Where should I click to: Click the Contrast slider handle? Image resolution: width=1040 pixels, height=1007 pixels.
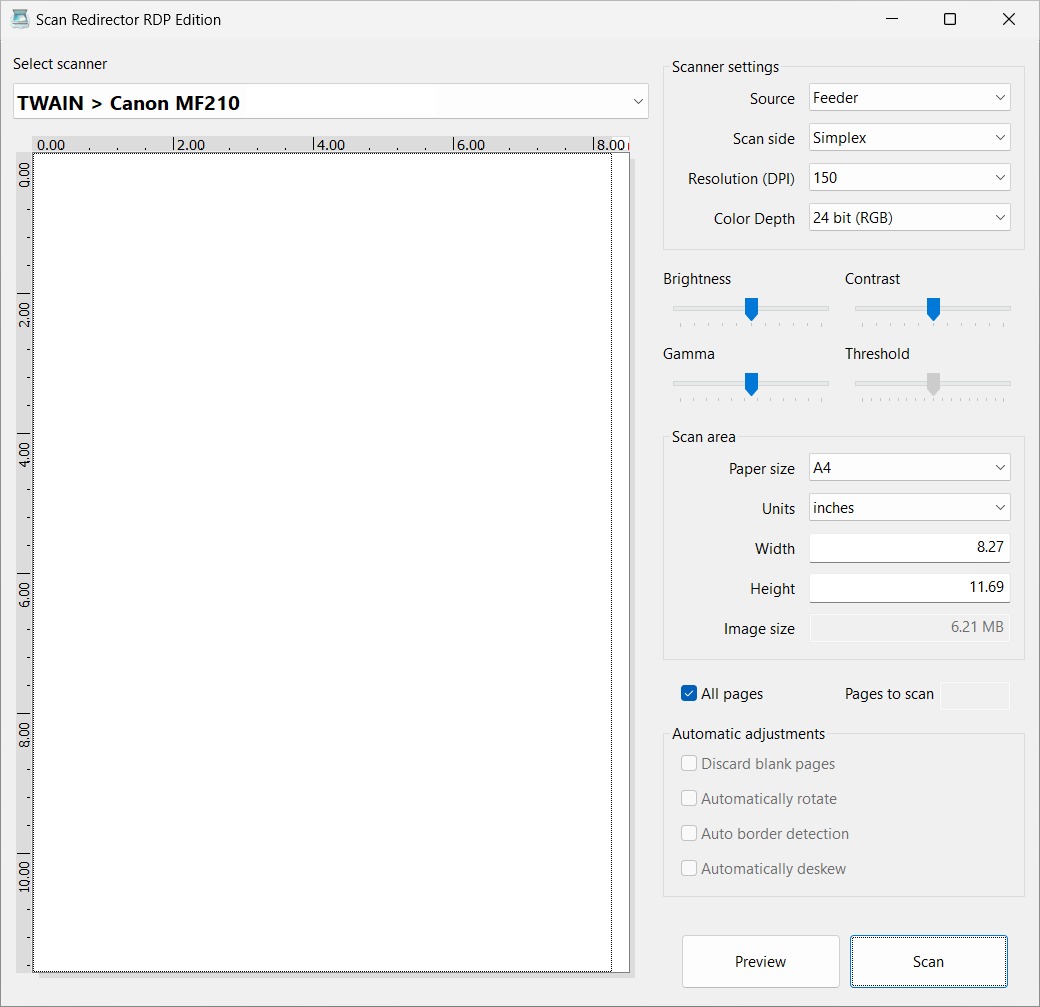(933, 309)
